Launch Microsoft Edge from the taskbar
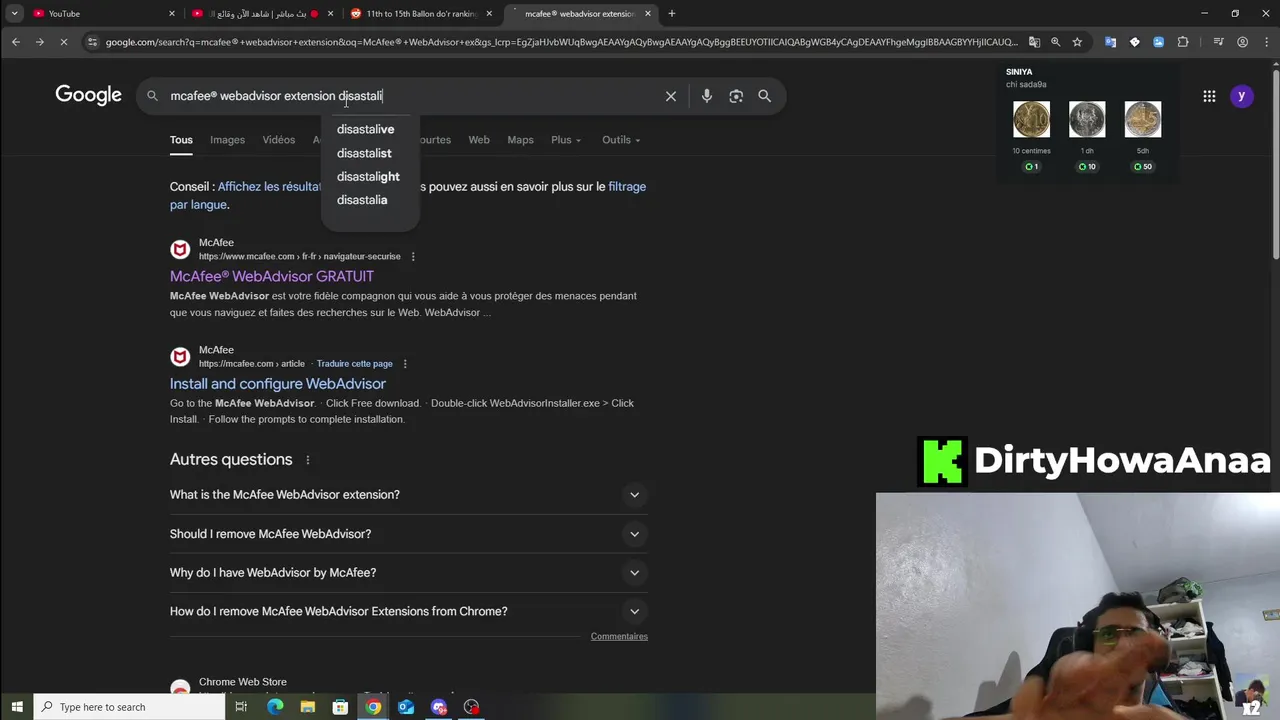1280x720 pixels. click(x=275, y=707)
